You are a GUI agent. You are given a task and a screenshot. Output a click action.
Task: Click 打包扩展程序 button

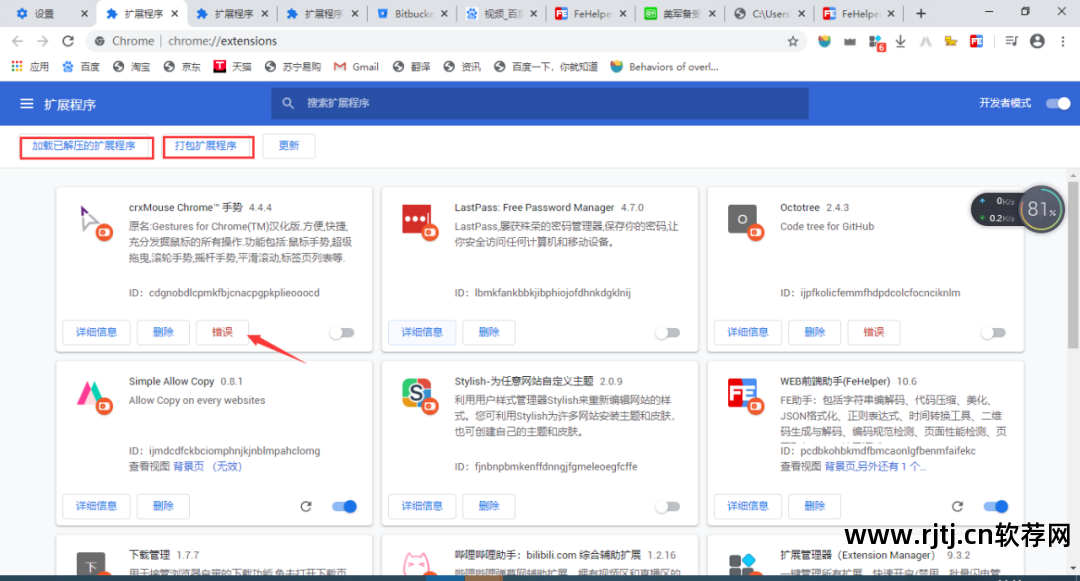point(207,147)
